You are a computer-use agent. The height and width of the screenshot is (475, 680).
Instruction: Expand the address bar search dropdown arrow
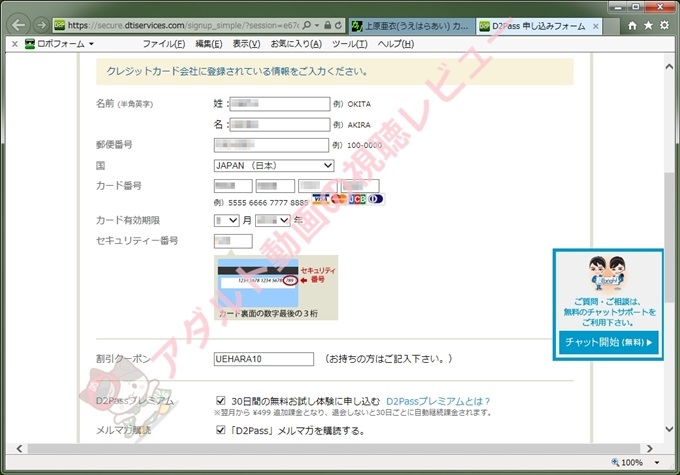pos(317,25)
